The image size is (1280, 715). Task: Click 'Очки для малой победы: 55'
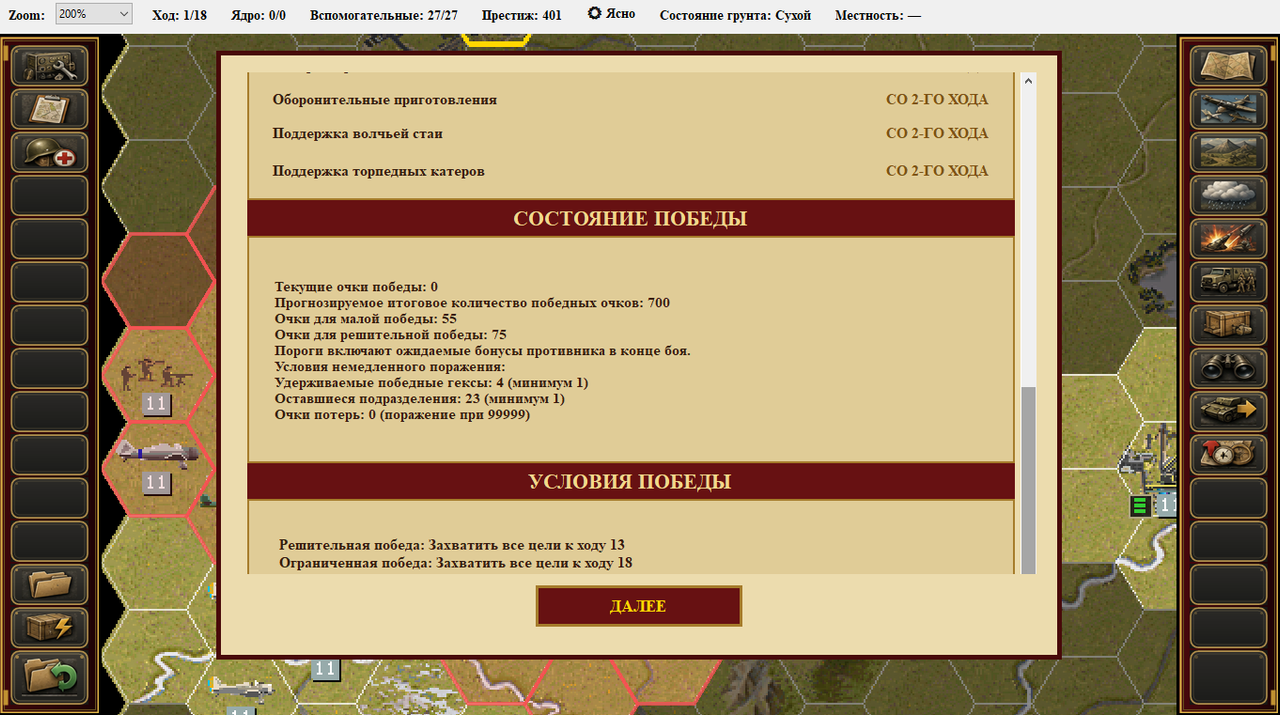pyautogui.click(x=366, y=319)
